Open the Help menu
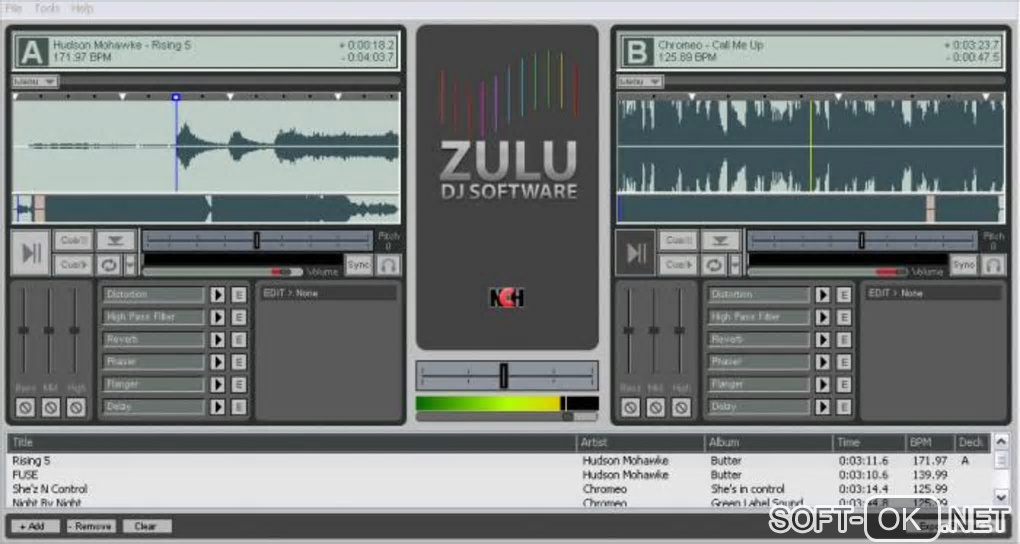The image size is (1020, 544). (x=82, y=8)
